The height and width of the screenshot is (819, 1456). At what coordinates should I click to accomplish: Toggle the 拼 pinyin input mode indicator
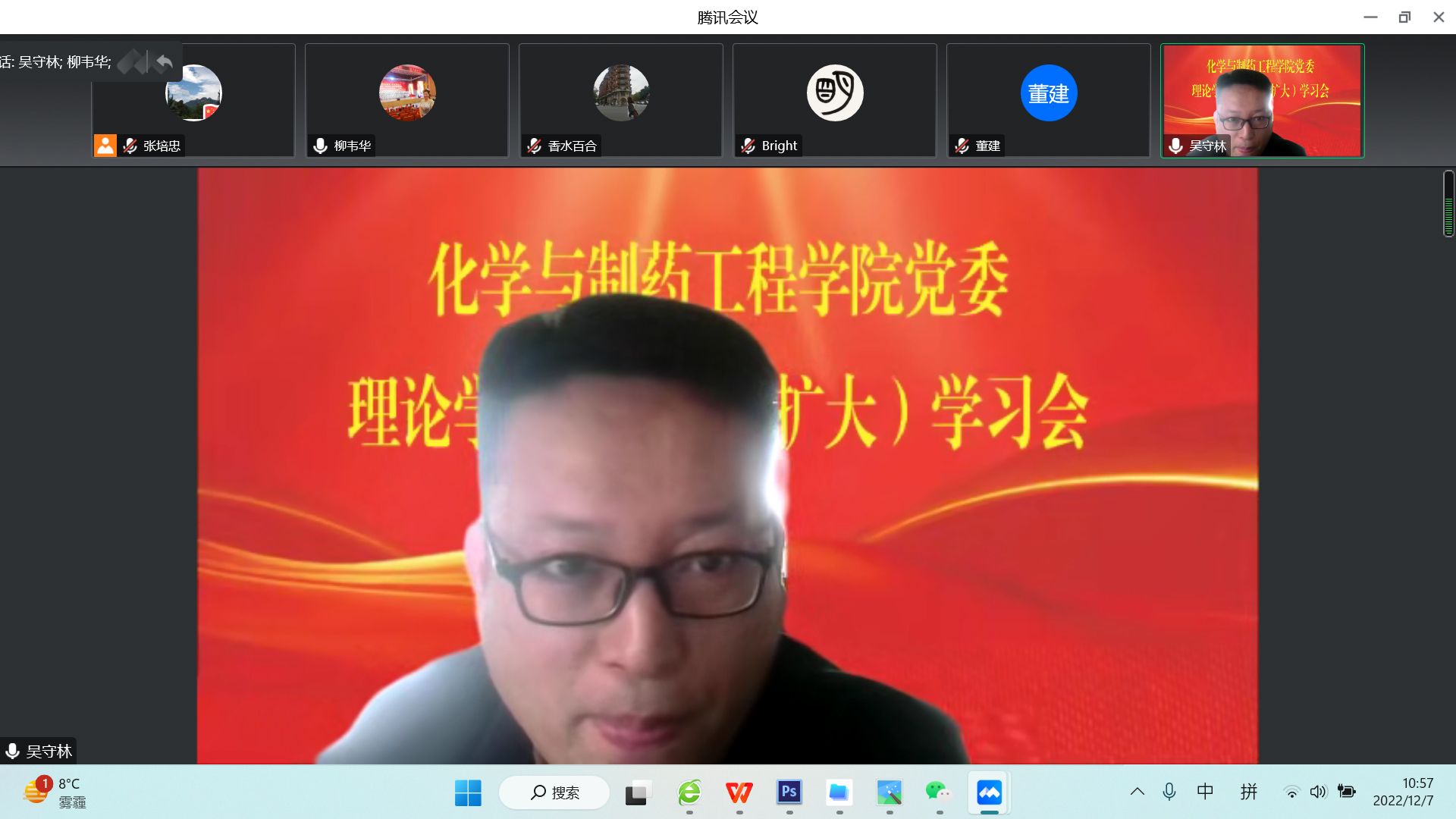(1248, 792)
